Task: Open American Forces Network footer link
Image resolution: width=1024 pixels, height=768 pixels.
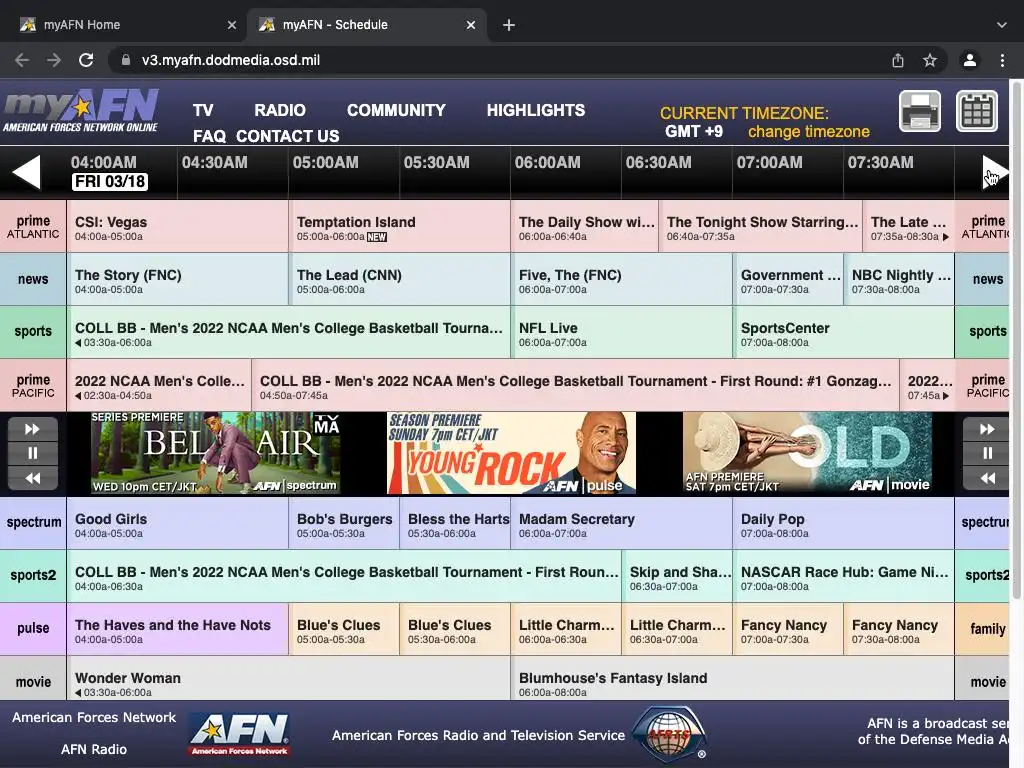Action: (94, 717)
